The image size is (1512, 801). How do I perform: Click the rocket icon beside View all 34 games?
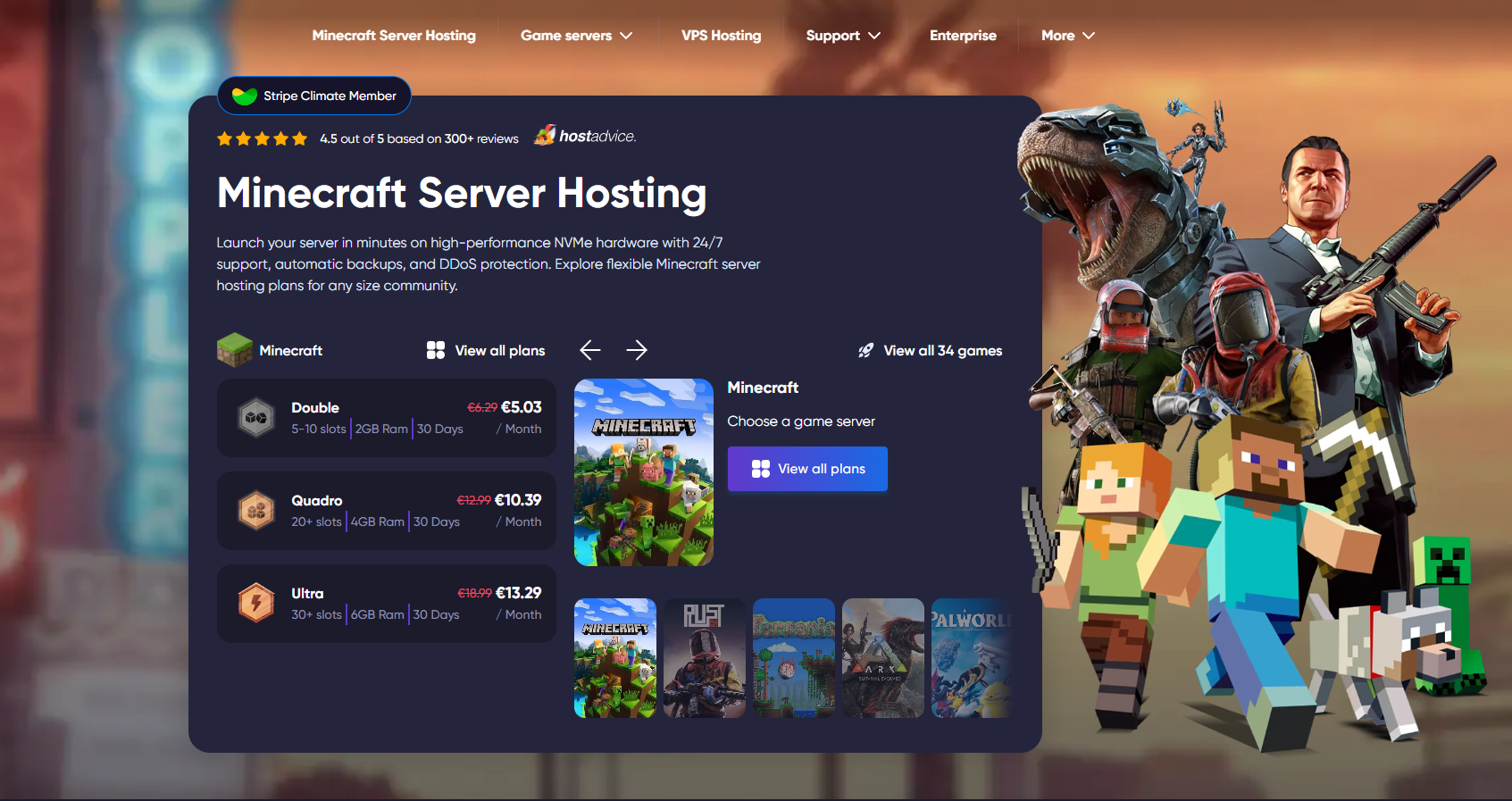[865, 351]
